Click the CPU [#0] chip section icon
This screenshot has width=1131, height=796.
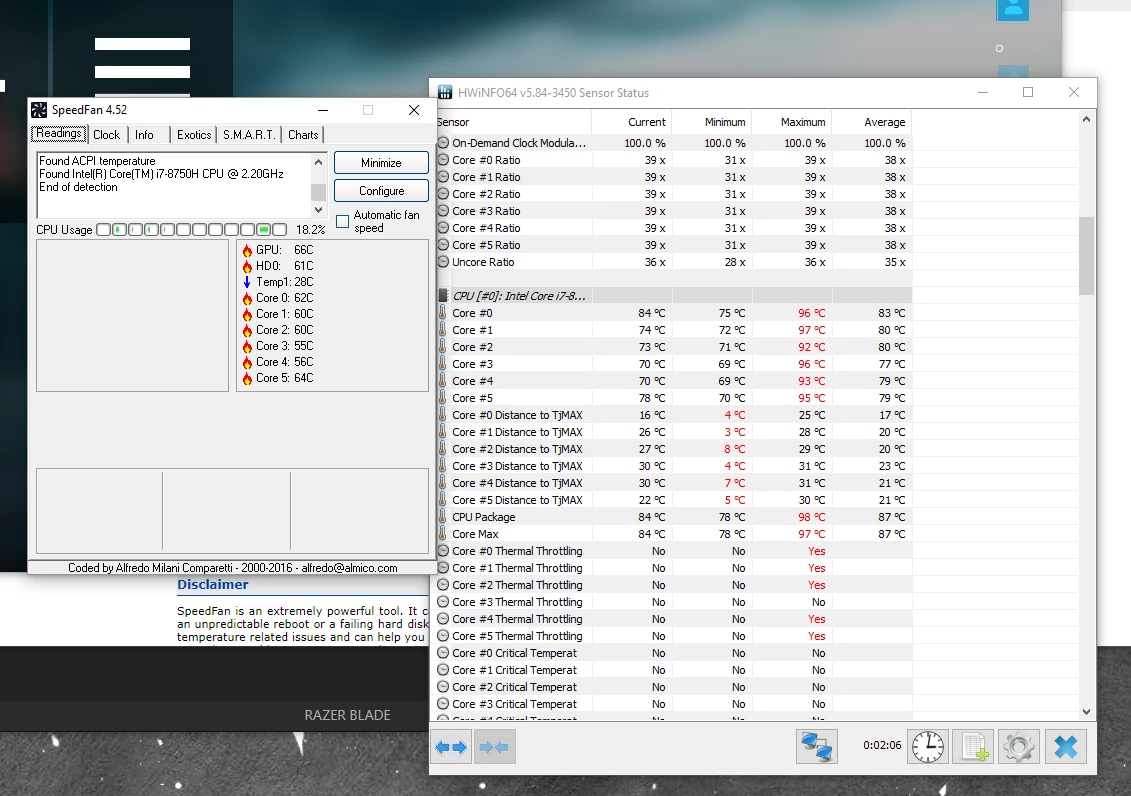point(444,296)
